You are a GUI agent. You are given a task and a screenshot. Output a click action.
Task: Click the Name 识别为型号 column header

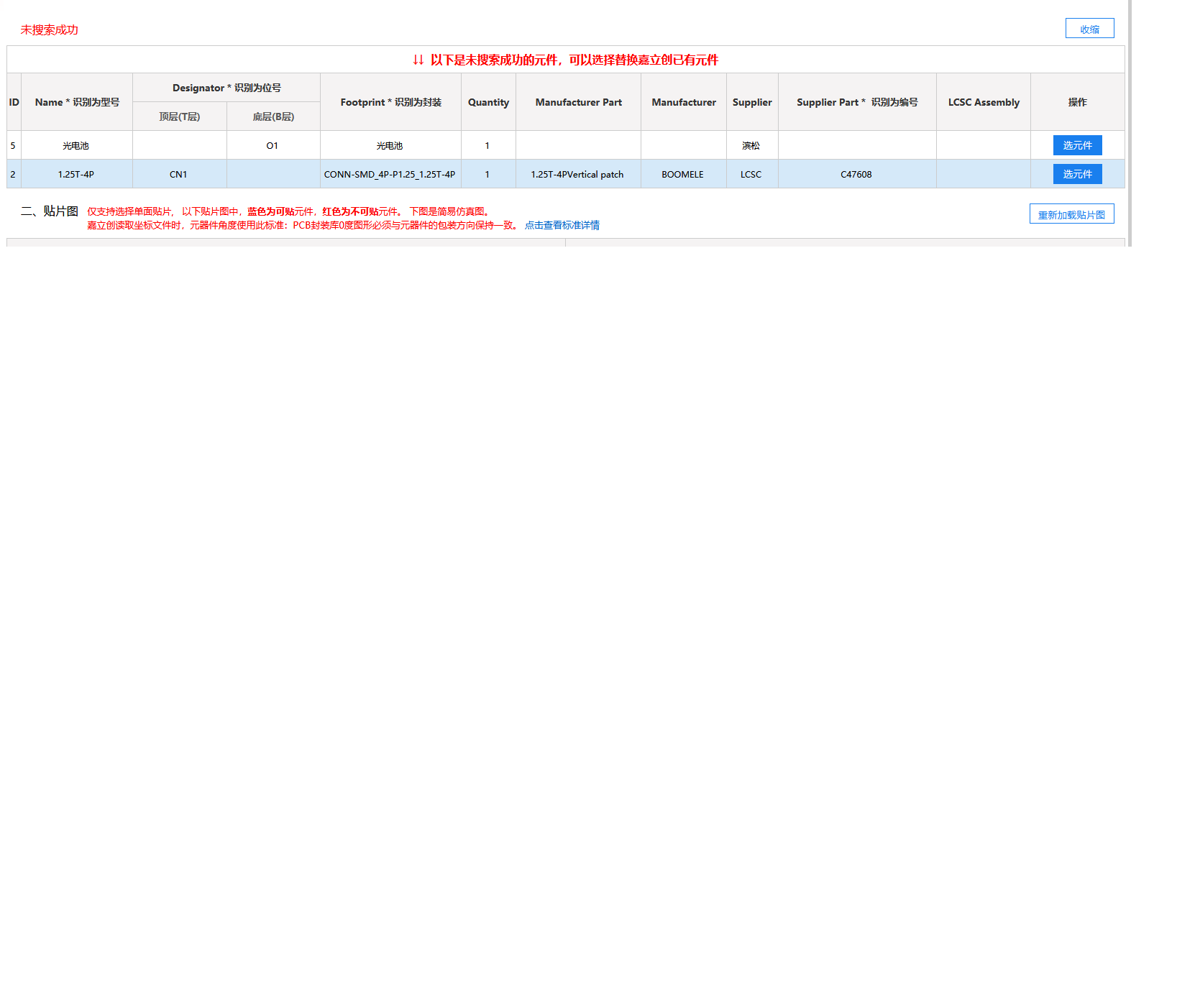(77, 102)
